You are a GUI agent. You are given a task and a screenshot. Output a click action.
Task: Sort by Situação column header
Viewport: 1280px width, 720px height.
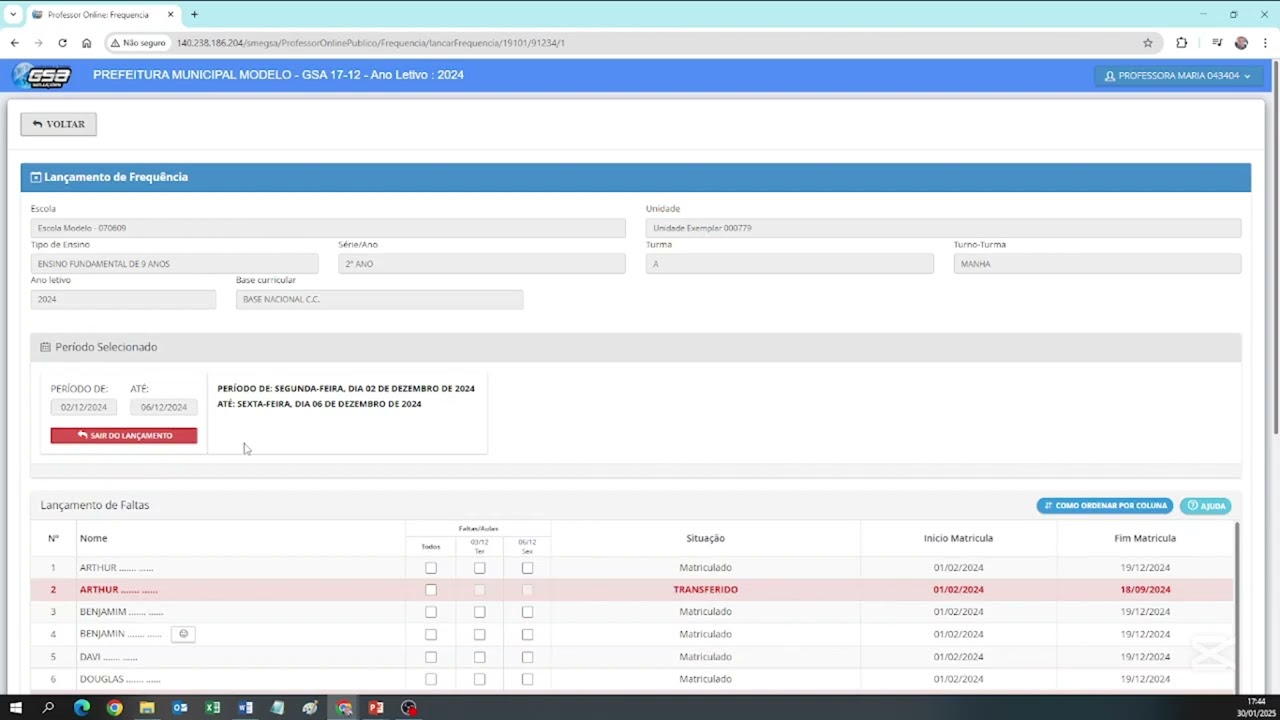coord(705,538)
